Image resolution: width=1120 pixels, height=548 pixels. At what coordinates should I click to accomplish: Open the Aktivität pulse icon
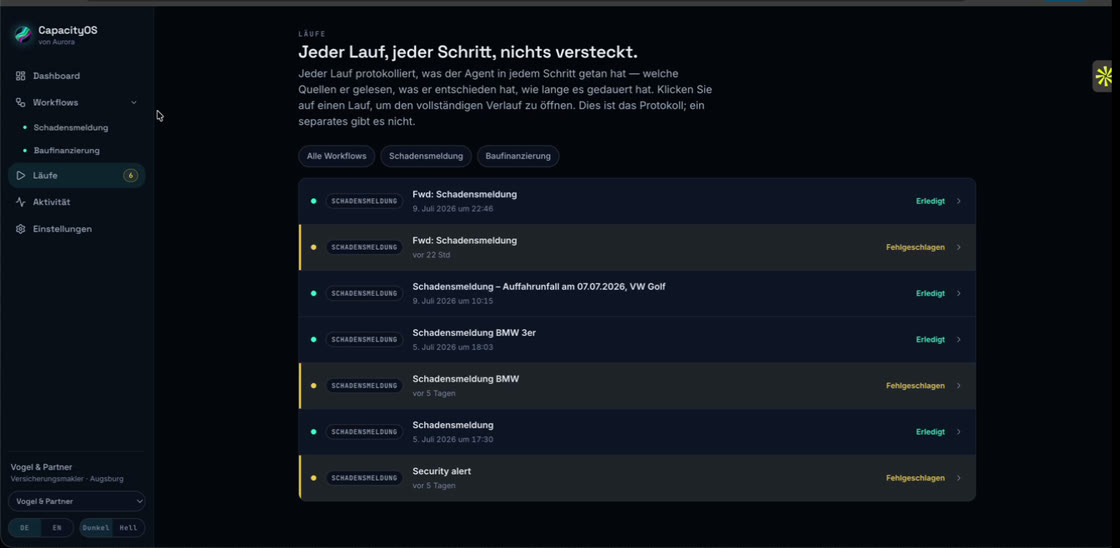(21, 202)
